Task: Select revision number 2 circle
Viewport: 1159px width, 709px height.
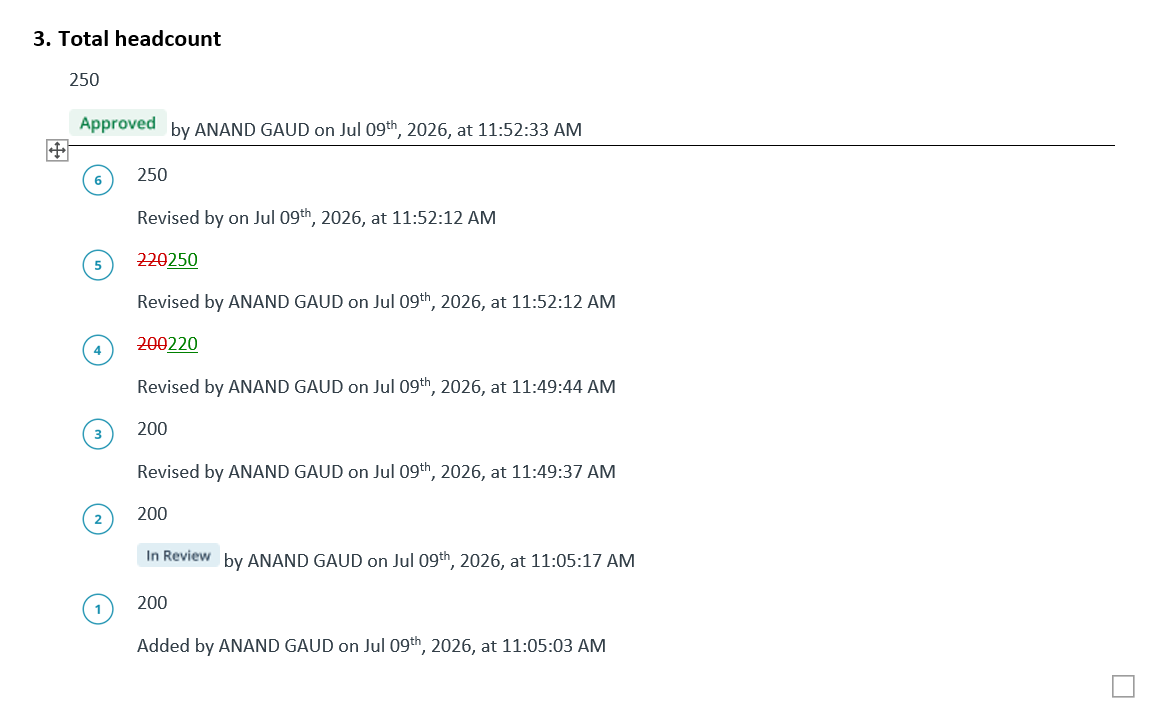Action: [98, 519]
